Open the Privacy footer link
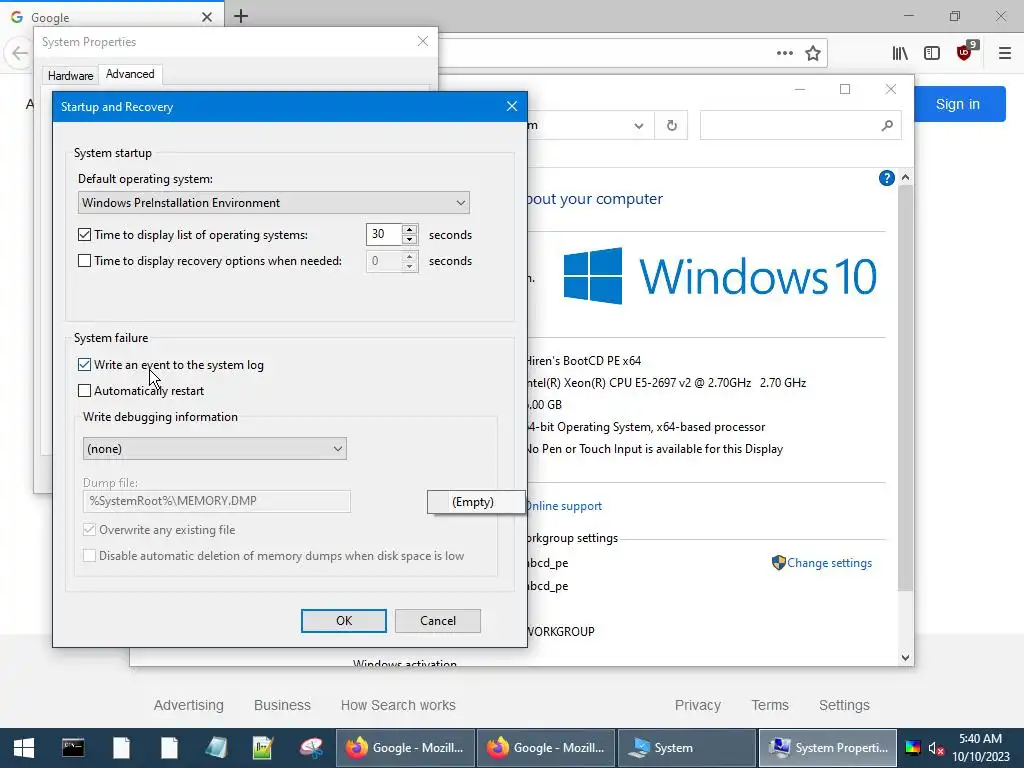Image resolution: width=1024 pixels, height=768 pixels. [x=697, y=705]
